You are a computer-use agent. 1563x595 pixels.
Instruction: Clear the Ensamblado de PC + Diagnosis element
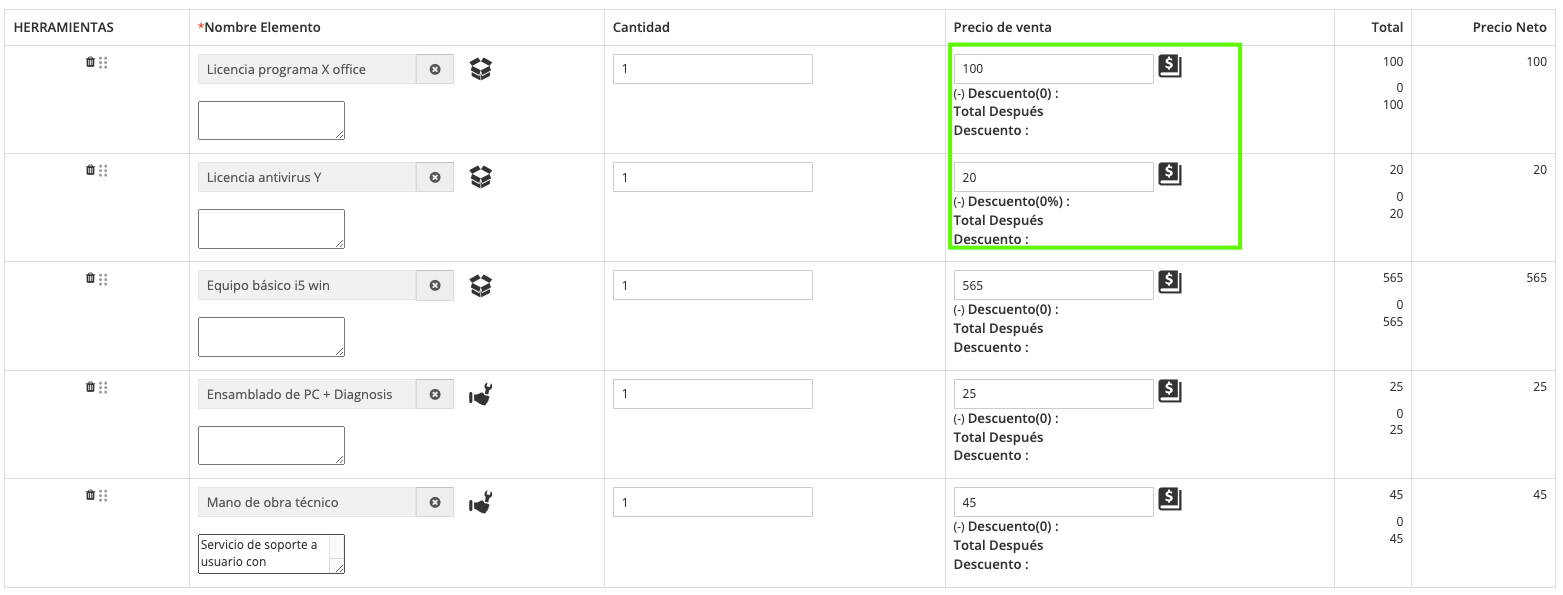435,395
